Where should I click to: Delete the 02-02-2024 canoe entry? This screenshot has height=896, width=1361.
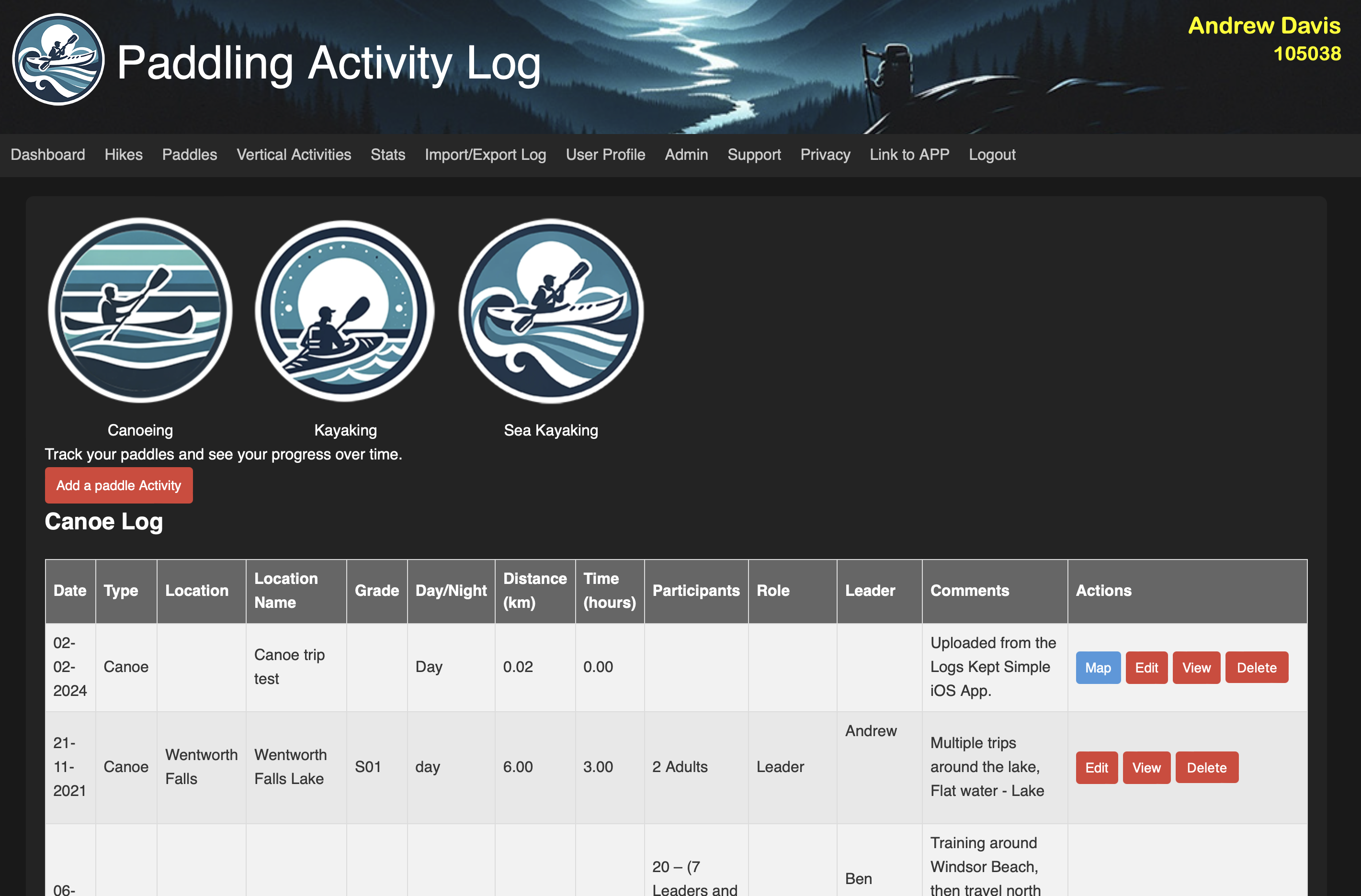point(1256,667)
